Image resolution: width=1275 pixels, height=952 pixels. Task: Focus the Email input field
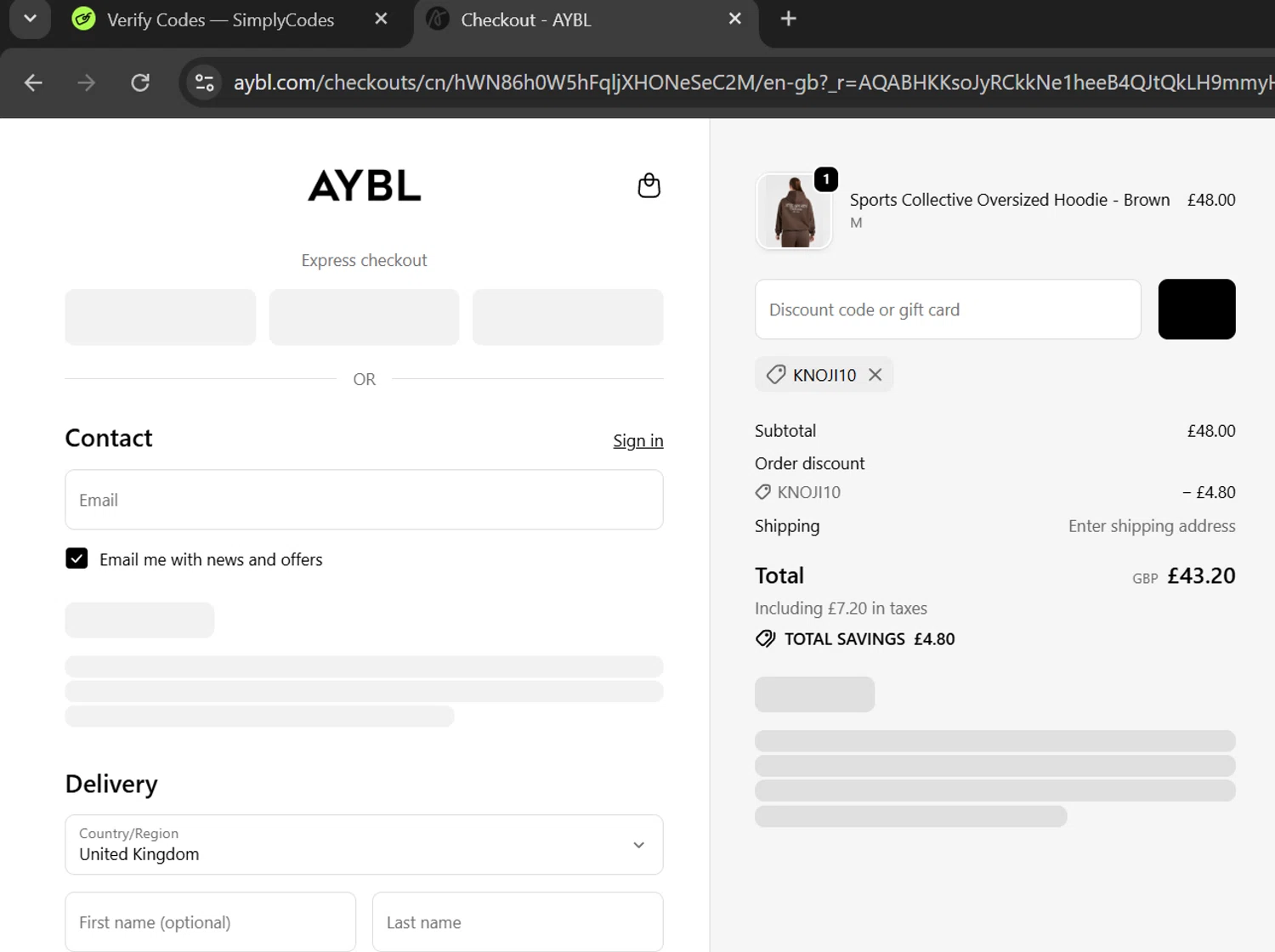point(364,500)
